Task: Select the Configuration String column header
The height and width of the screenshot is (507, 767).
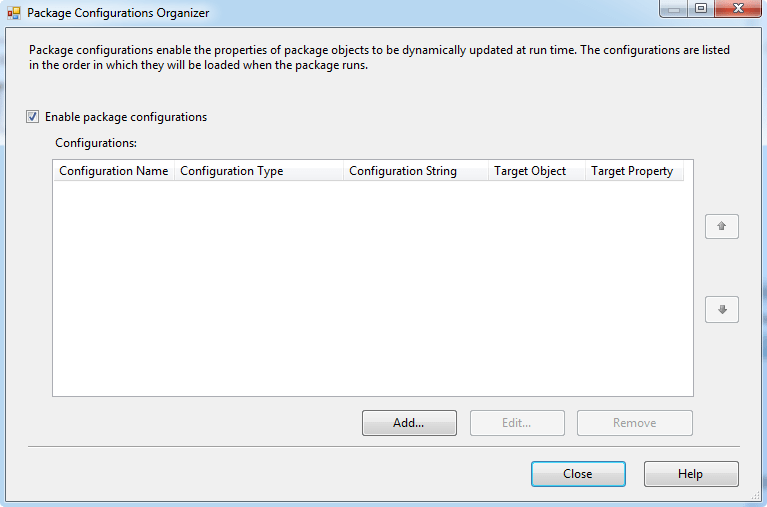Action: [416, 171]
